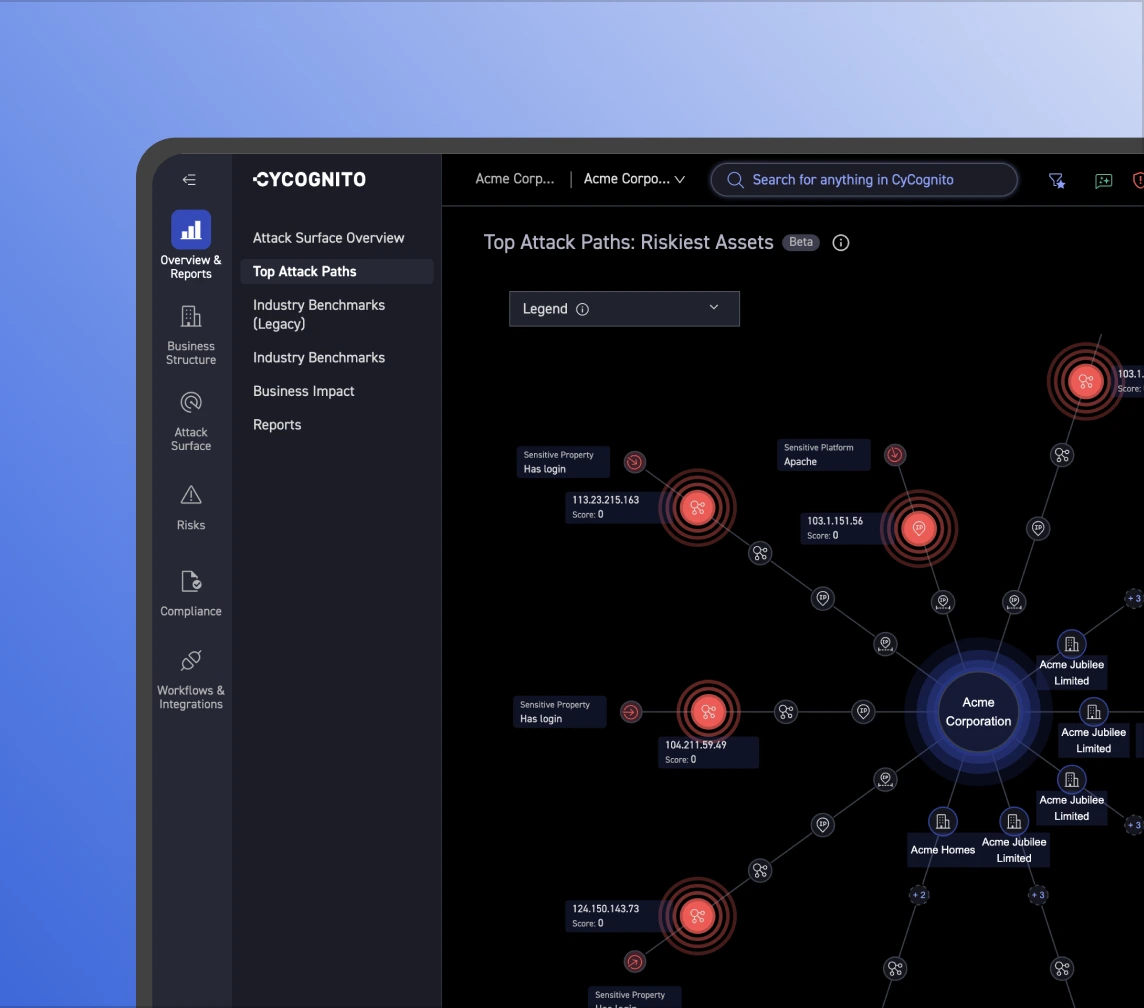This screenshot has width=1144, height=1008.
Task: Open the Acme Corpo... organization dropdown
Action: 634,180
